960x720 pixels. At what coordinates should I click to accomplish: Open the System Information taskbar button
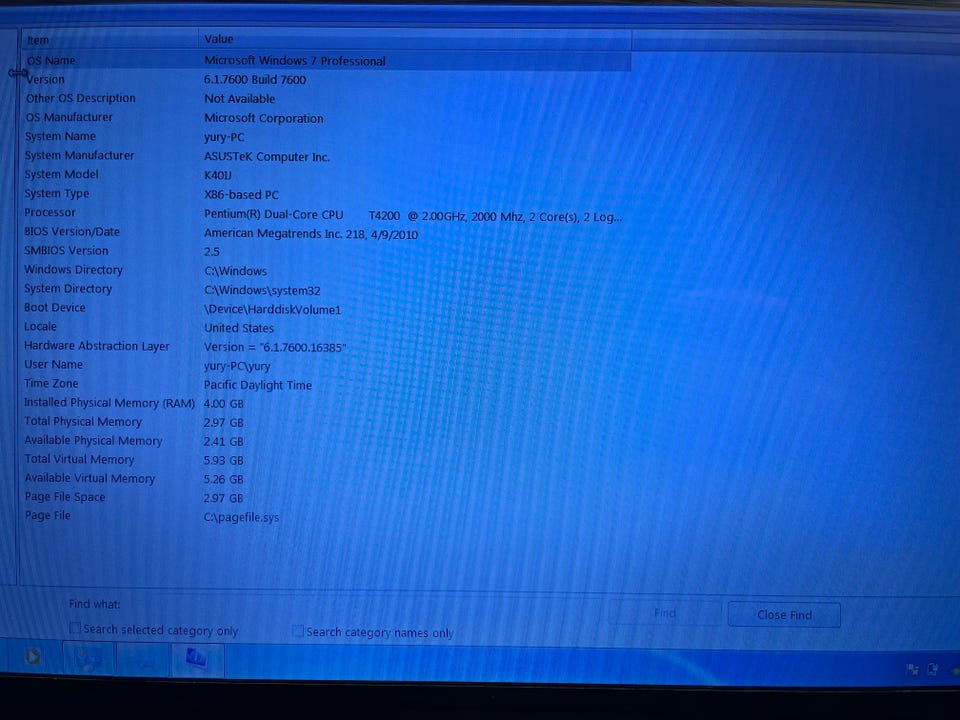[197, 659]
